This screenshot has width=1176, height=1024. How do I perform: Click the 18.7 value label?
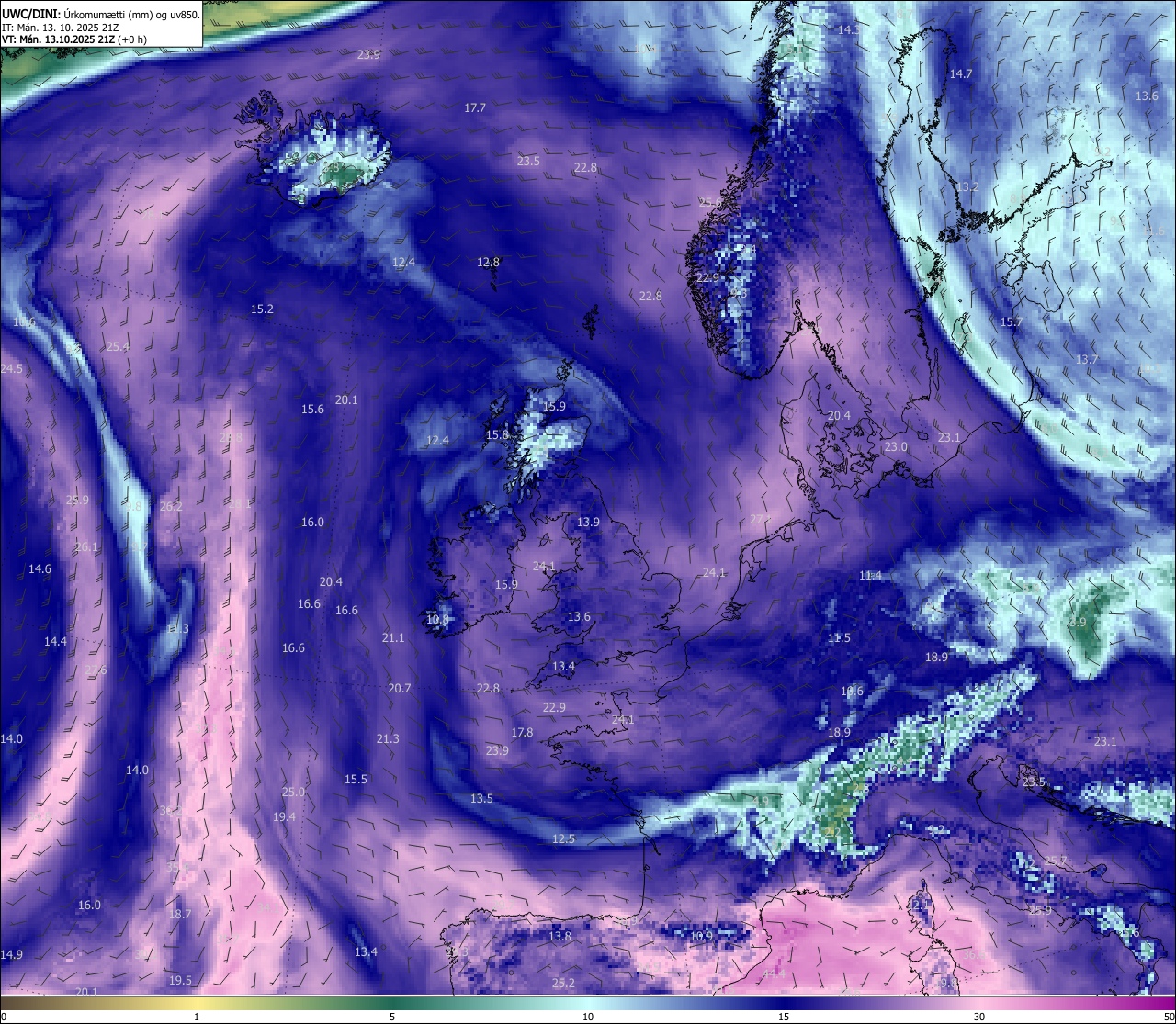[180, 914]
